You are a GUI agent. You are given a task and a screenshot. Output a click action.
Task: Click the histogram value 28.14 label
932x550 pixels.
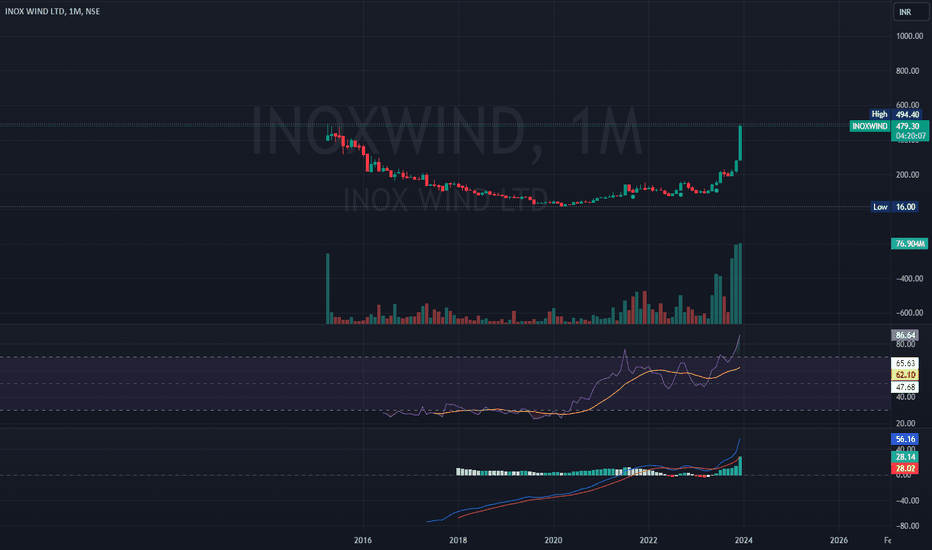[x=905, y=457]
